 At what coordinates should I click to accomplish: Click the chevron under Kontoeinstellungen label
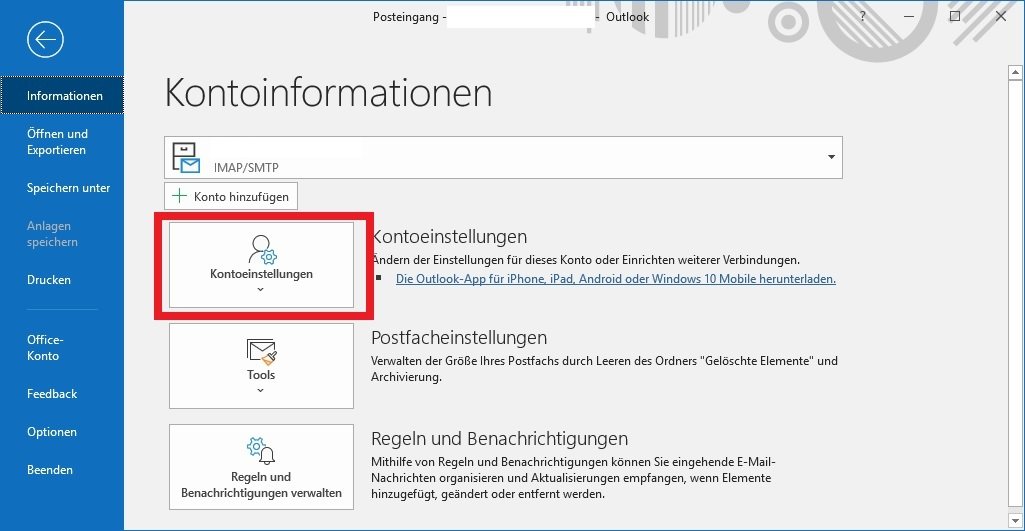tap(261, 289)
